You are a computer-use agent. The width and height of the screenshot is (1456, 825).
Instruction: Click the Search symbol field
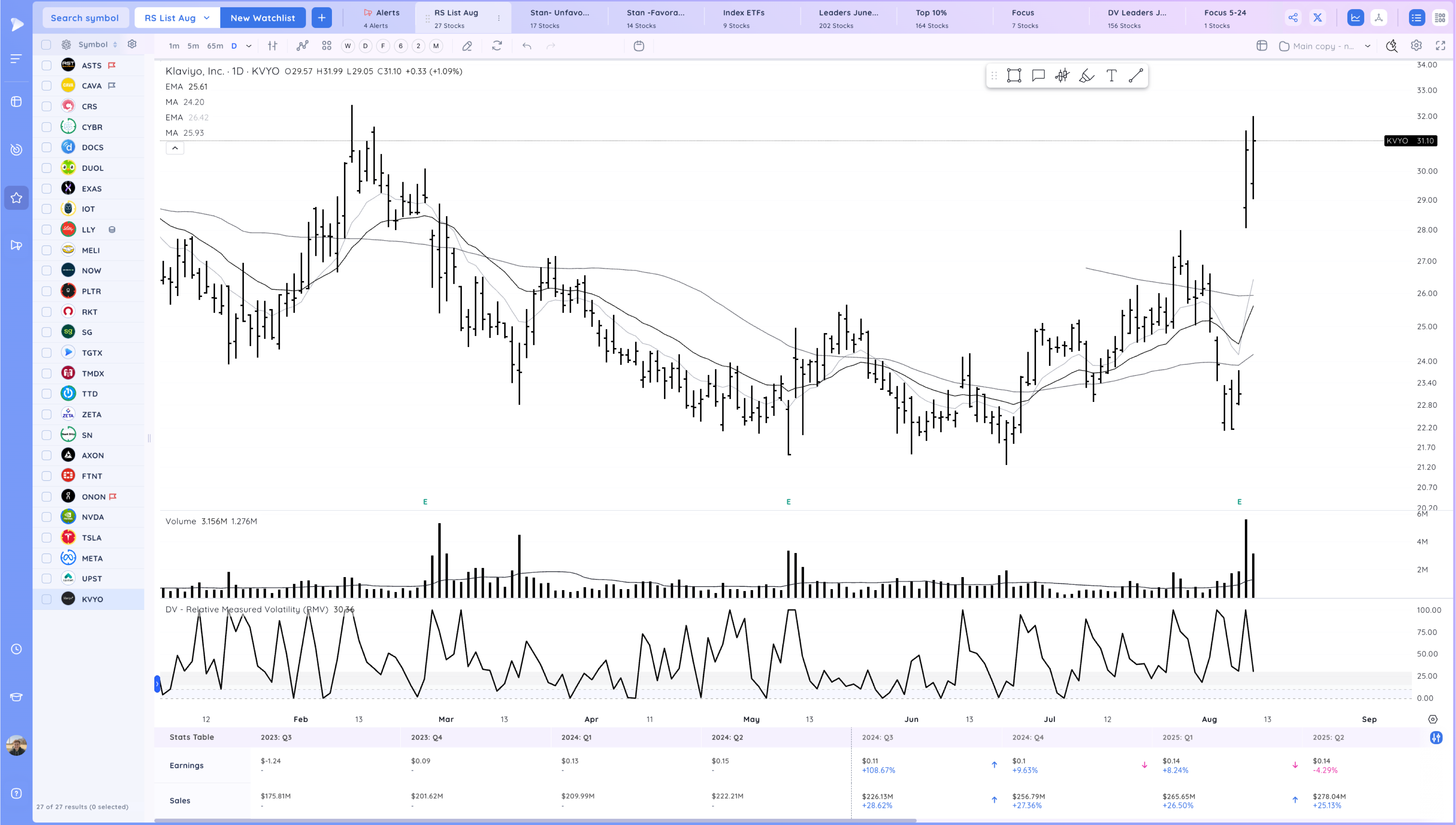click(85, 17)
